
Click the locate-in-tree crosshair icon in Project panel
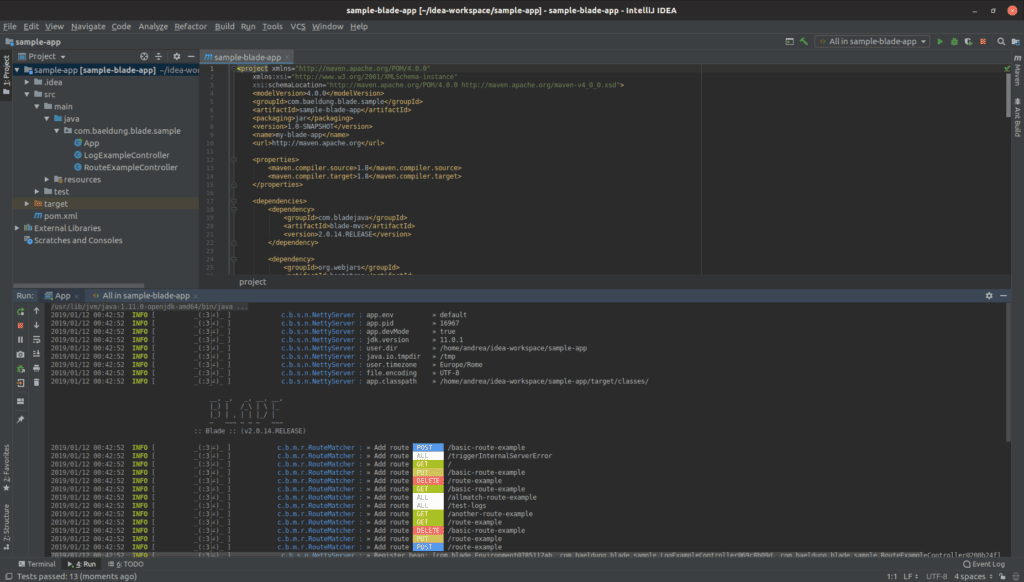(144, 57)
